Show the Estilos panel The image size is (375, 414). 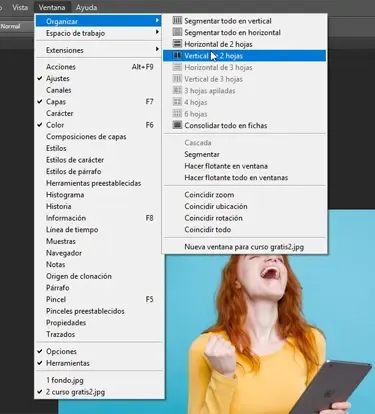click(99, 148)
